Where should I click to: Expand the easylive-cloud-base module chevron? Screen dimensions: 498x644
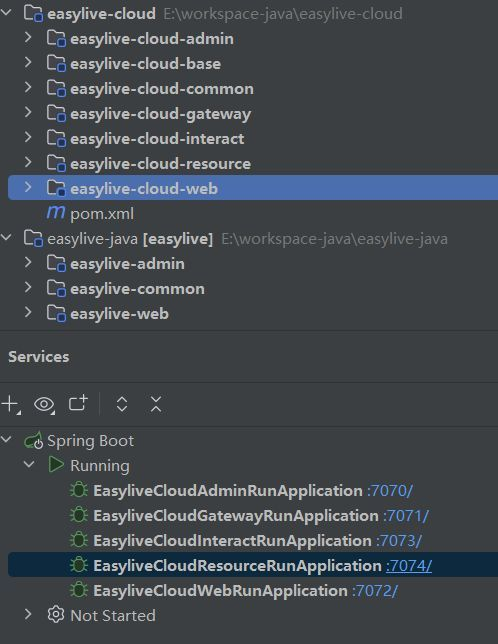[28, 62]
